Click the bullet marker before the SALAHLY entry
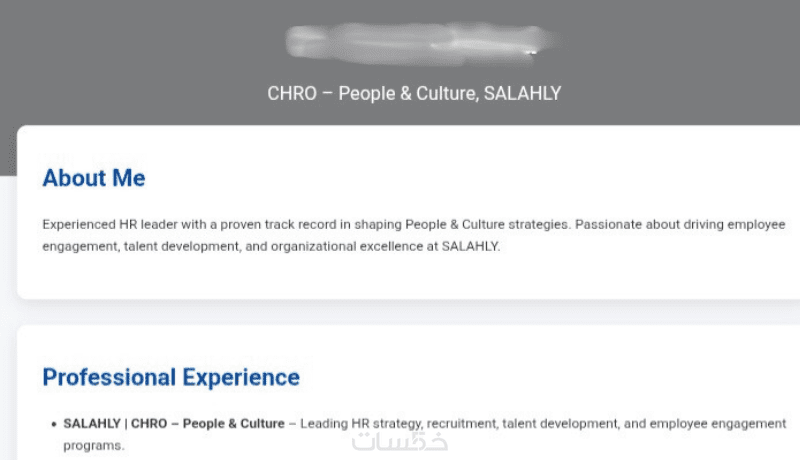This screenshot has height=460, width=800. [x=53, y=425]
